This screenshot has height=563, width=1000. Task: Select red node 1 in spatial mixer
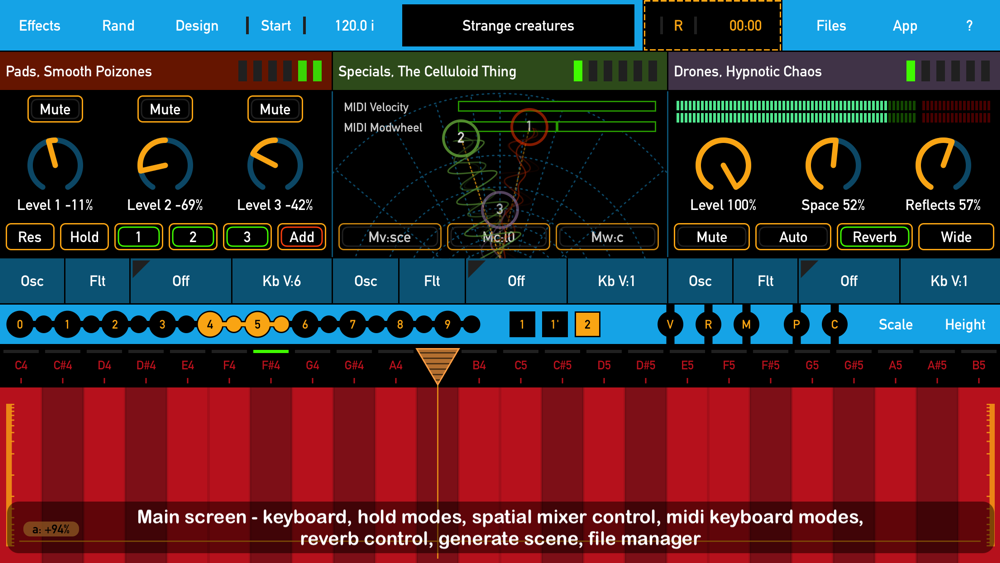pyautogui.click(x=529, y=127)
